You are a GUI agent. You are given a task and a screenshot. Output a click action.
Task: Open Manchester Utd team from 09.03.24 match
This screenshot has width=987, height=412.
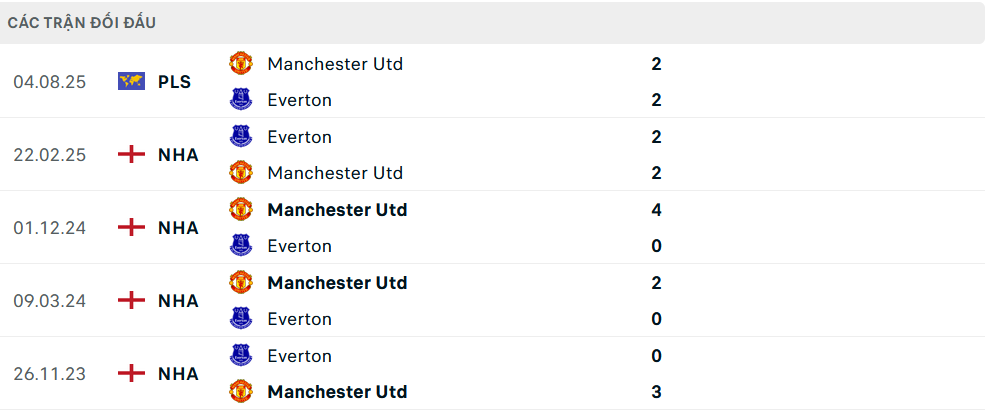[x=337, y=283]
